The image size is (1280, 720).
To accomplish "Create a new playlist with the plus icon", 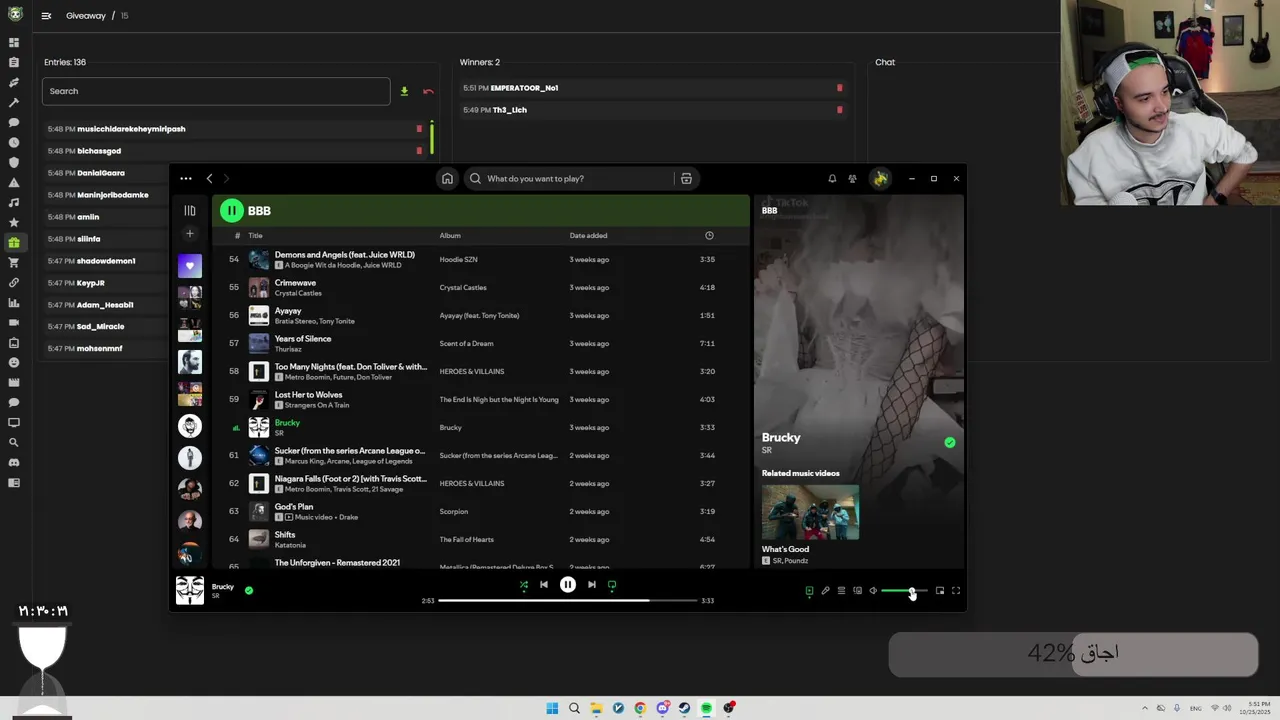I will (190, 234).
